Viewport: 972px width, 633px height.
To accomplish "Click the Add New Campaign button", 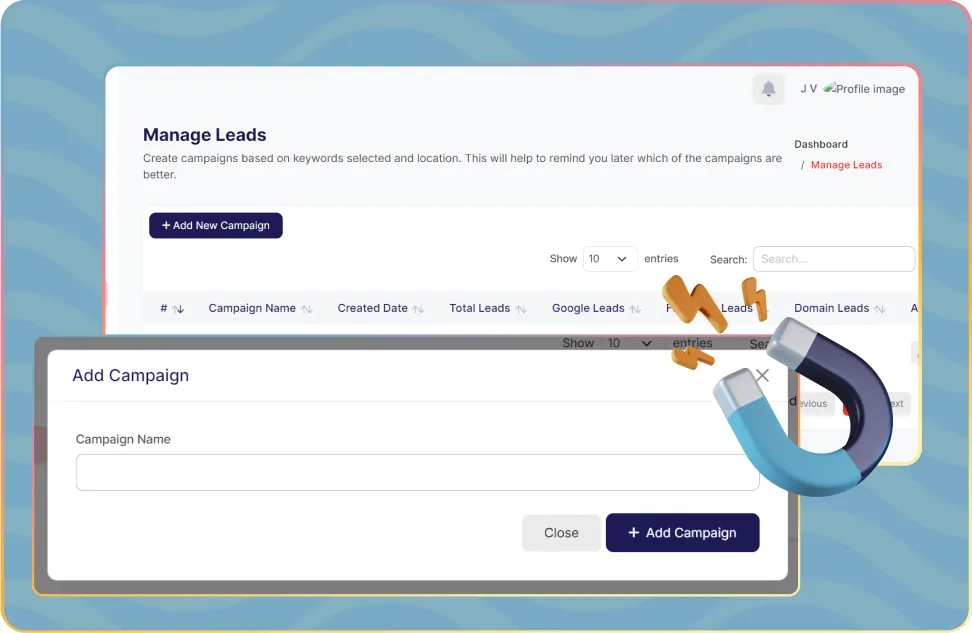I will (216, 226).
